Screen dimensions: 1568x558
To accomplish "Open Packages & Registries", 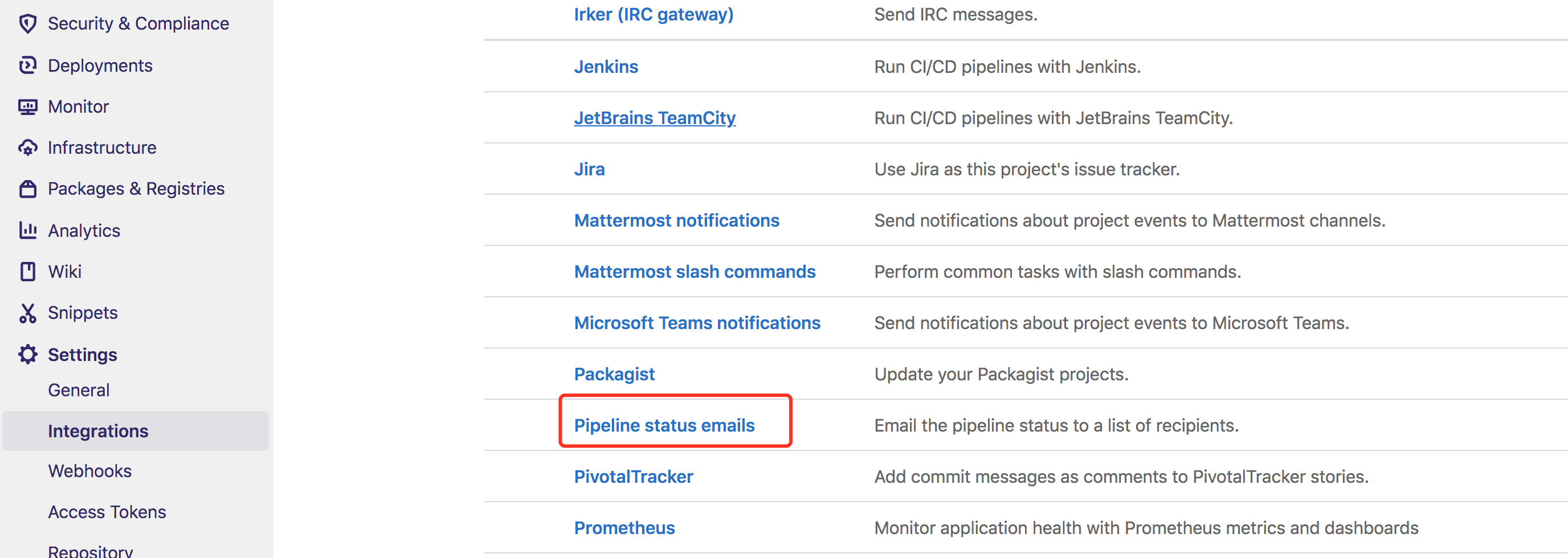I will 136,189.
